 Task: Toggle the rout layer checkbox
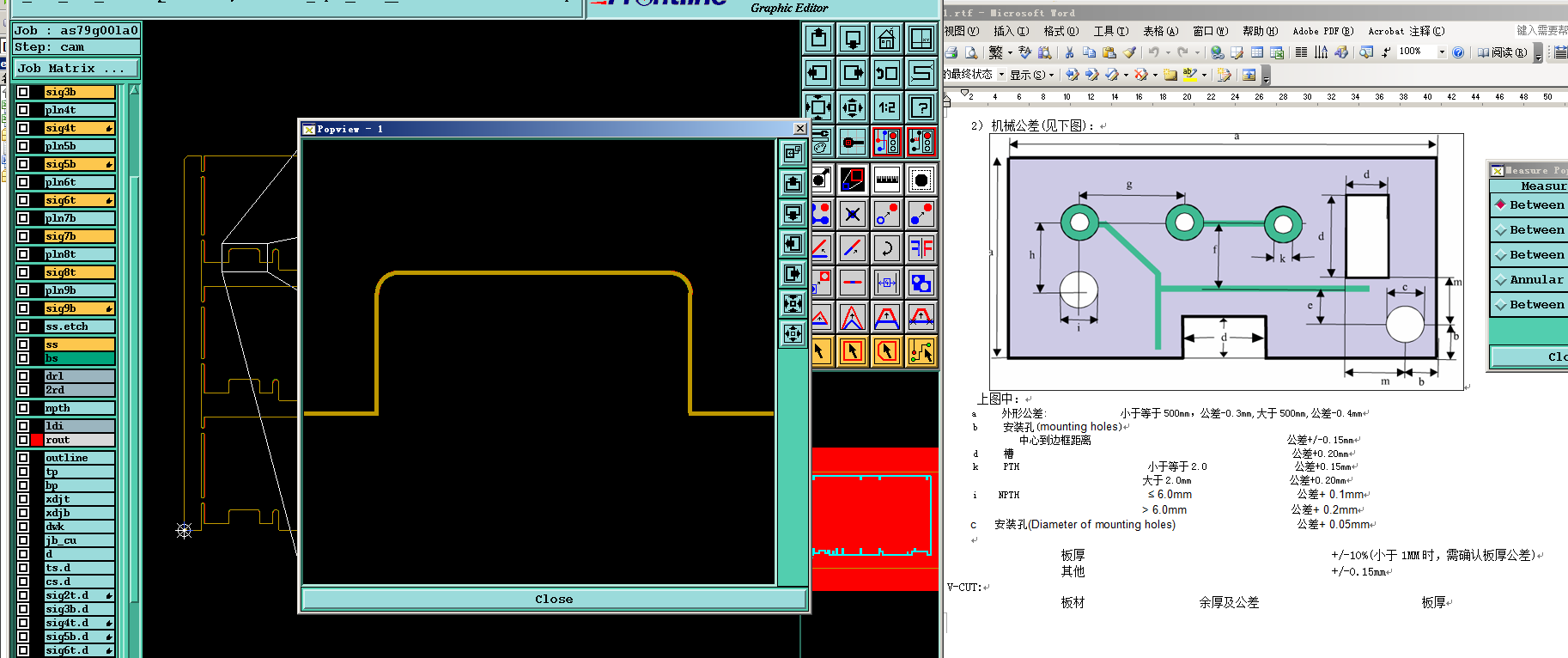click(23, 440)
